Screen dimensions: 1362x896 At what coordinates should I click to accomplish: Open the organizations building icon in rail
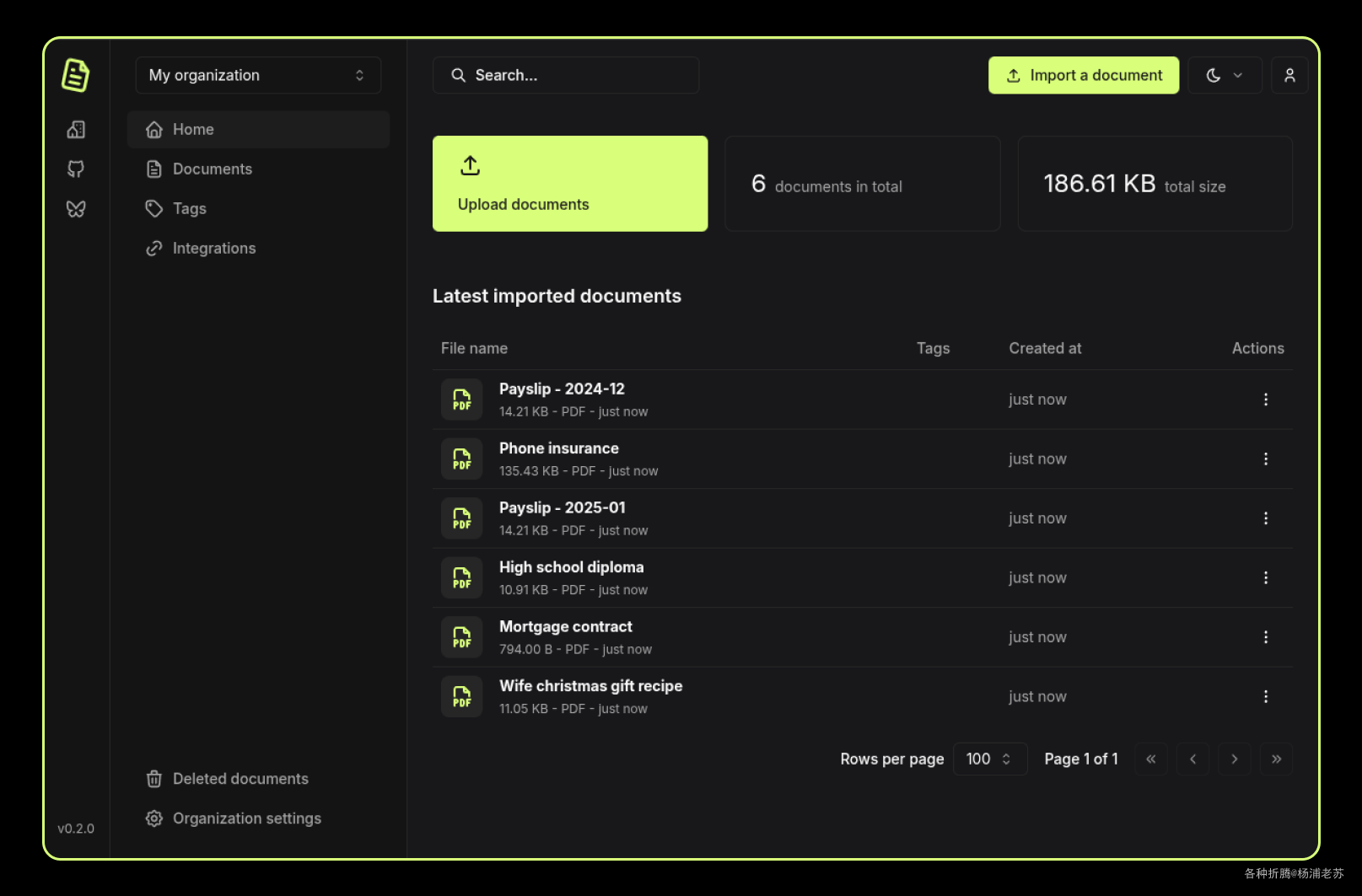tap(76, 129)
